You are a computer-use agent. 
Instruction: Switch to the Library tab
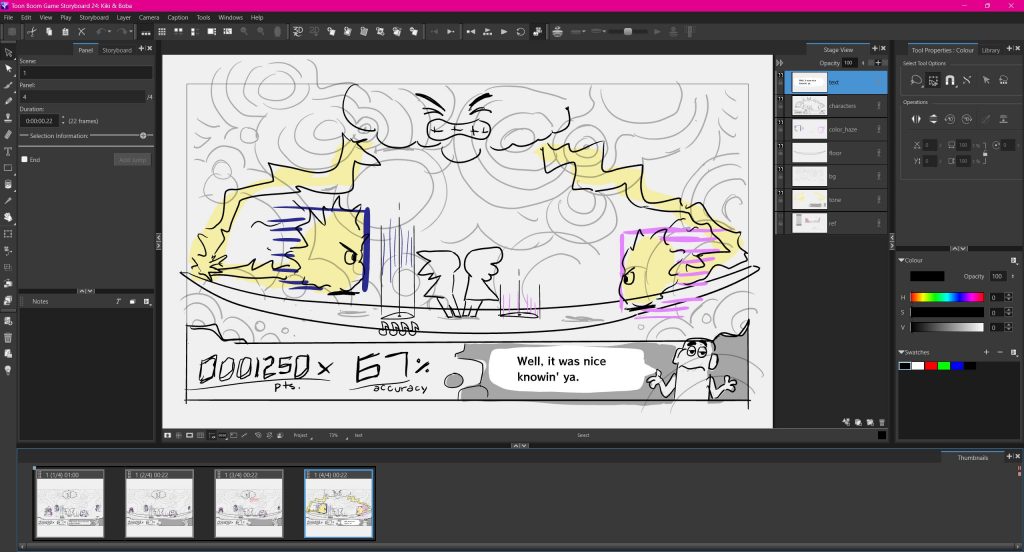pos(991,50)
